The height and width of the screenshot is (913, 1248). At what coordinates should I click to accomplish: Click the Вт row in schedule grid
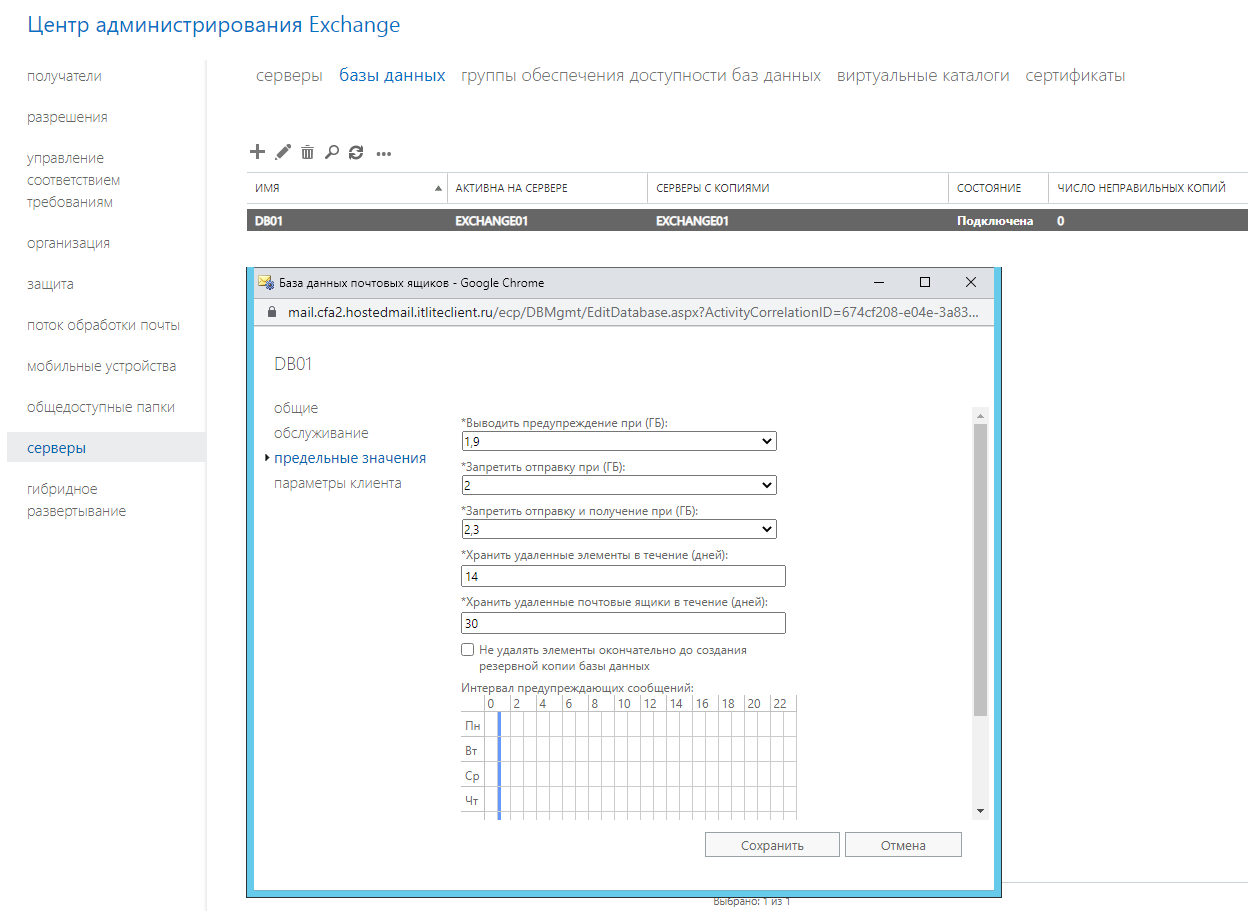point(629,750)
